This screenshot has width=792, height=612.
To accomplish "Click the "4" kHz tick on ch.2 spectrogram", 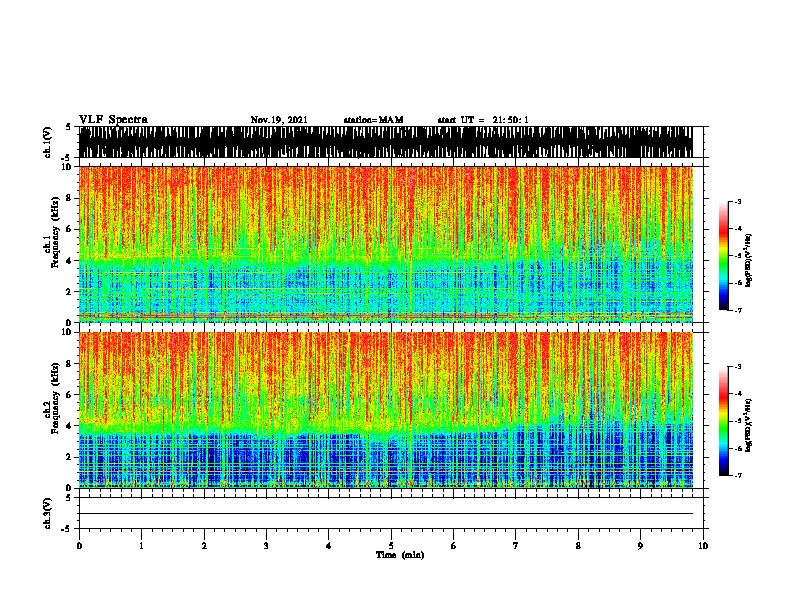I will (x=70, y=426).
